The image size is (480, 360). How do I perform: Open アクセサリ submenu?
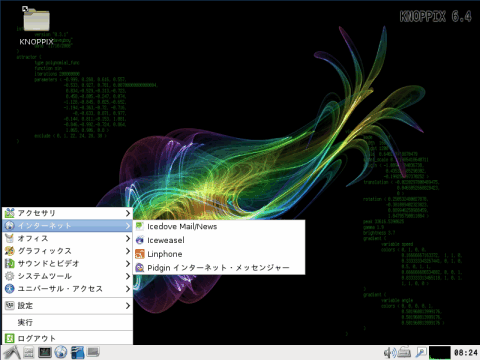tap(67, 213)
